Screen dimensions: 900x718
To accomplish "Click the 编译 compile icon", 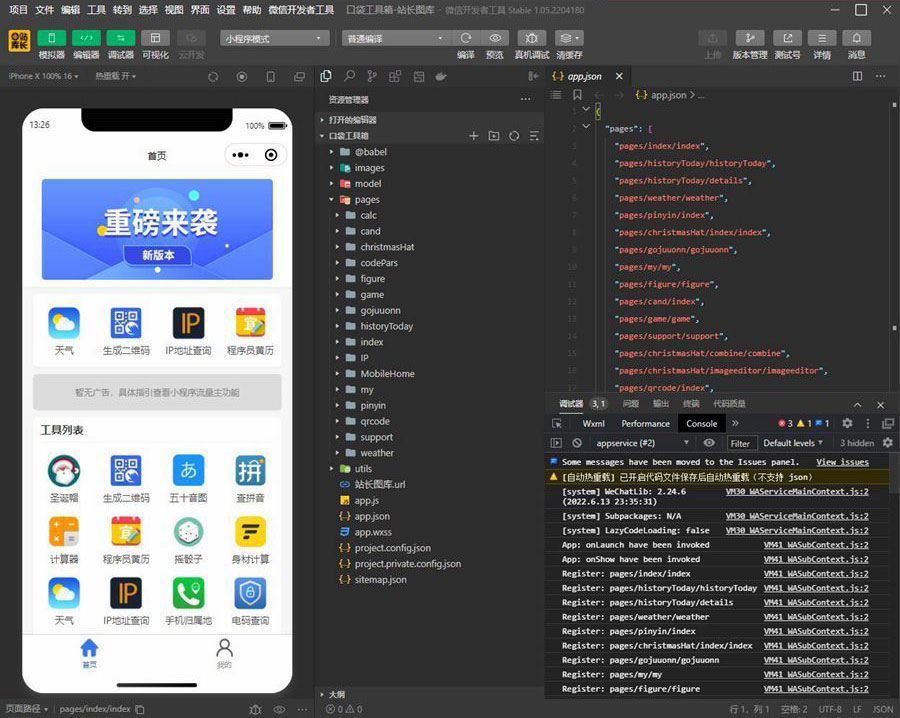I will [x=466, y=38].
